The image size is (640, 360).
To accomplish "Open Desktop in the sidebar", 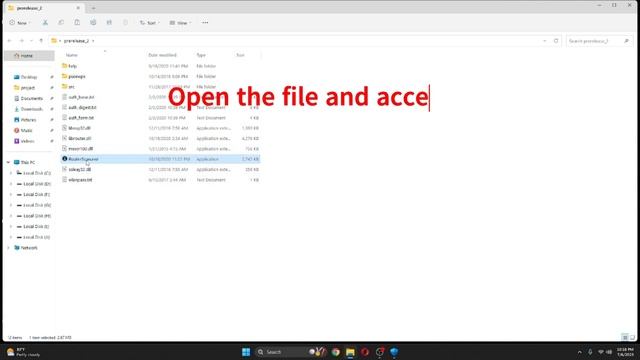I will 29,77.
